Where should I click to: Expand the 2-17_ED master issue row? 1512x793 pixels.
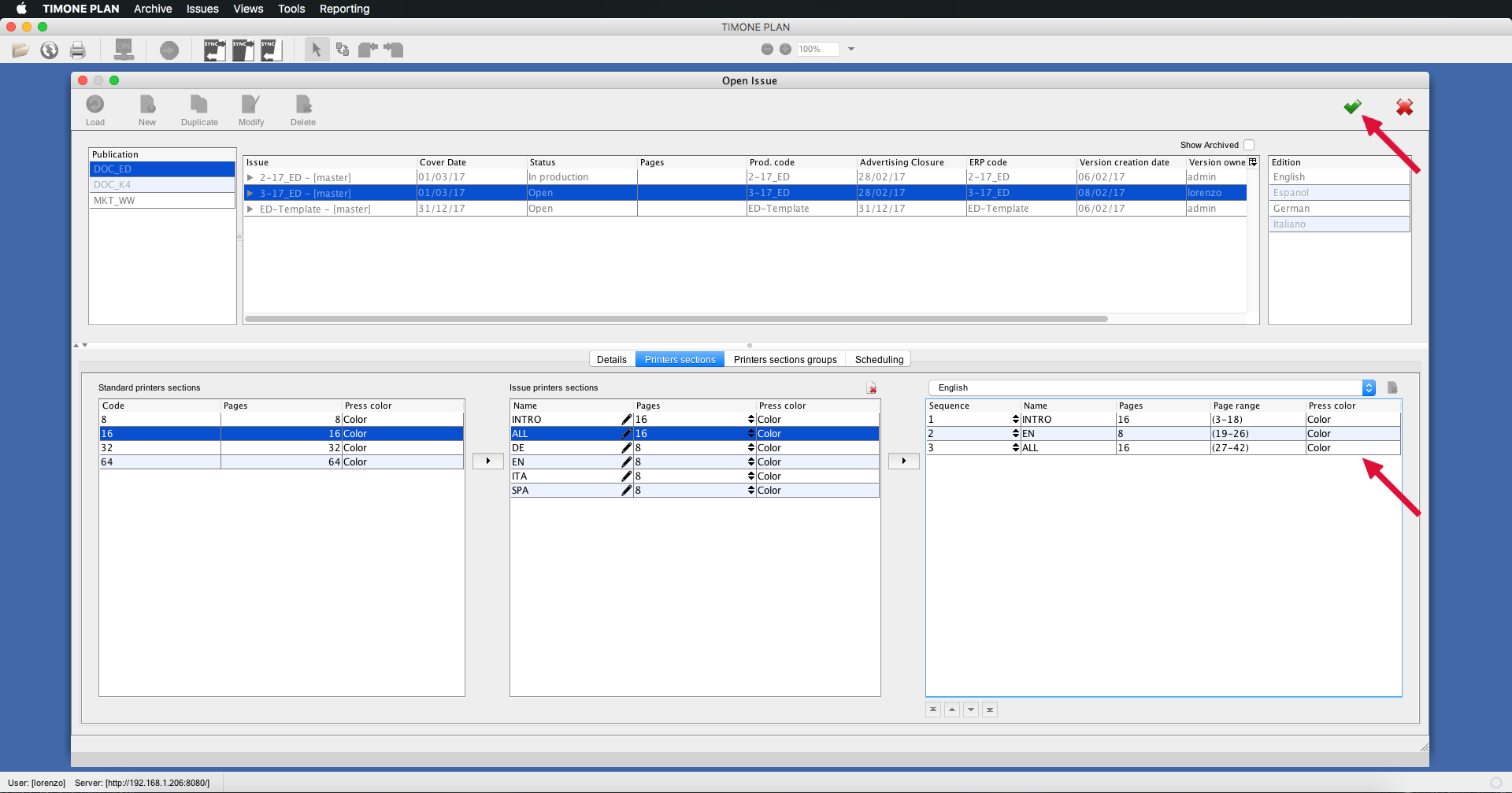[250, 178]
